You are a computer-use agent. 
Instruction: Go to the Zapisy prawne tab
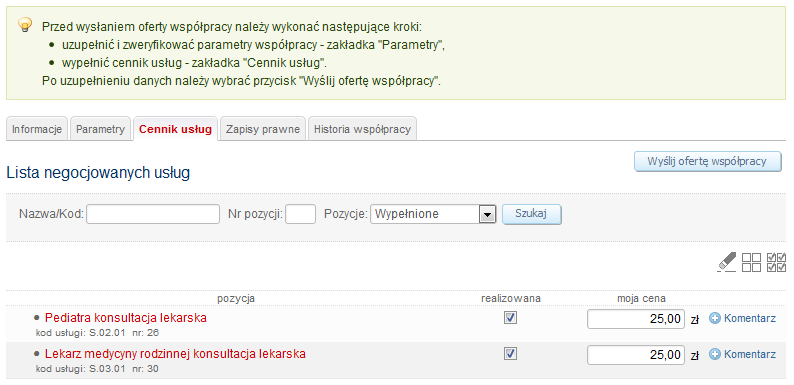point(263,129)
